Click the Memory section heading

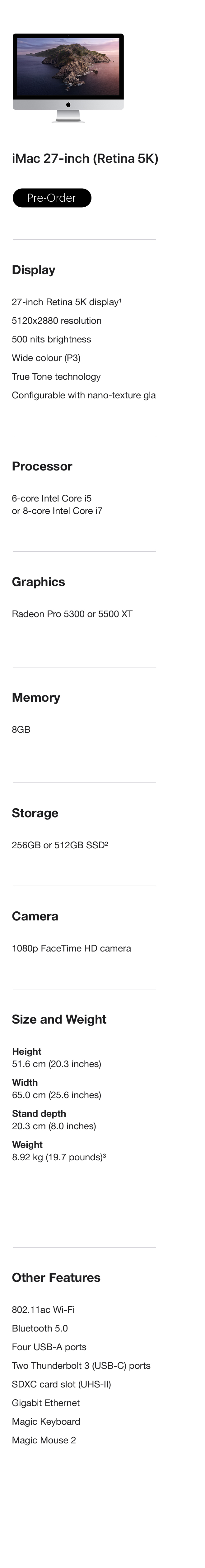pyautogui.click(x=36, y=698)
